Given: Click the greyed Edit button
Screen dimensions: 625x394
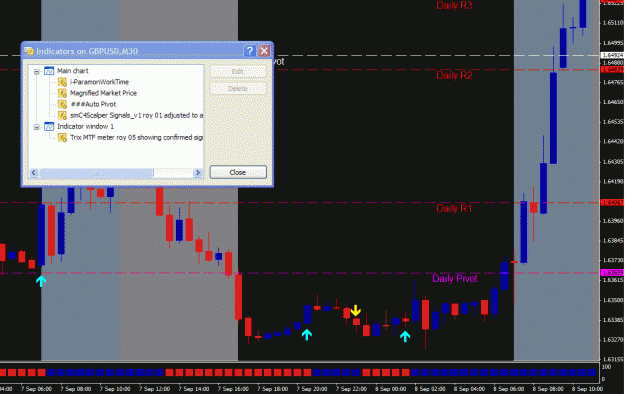Looking at the screenshot, I should click(238, 71).
